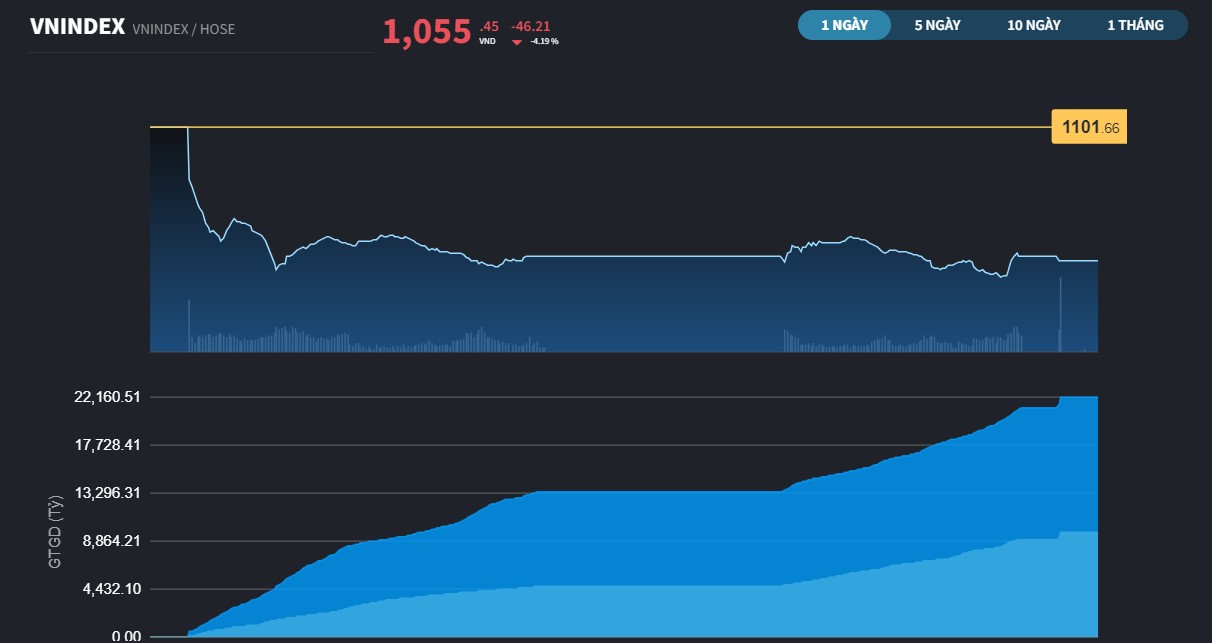Screen dimensions: 1212x643
Task: Click the 0.00 axis label
Action: click(127, 636)
